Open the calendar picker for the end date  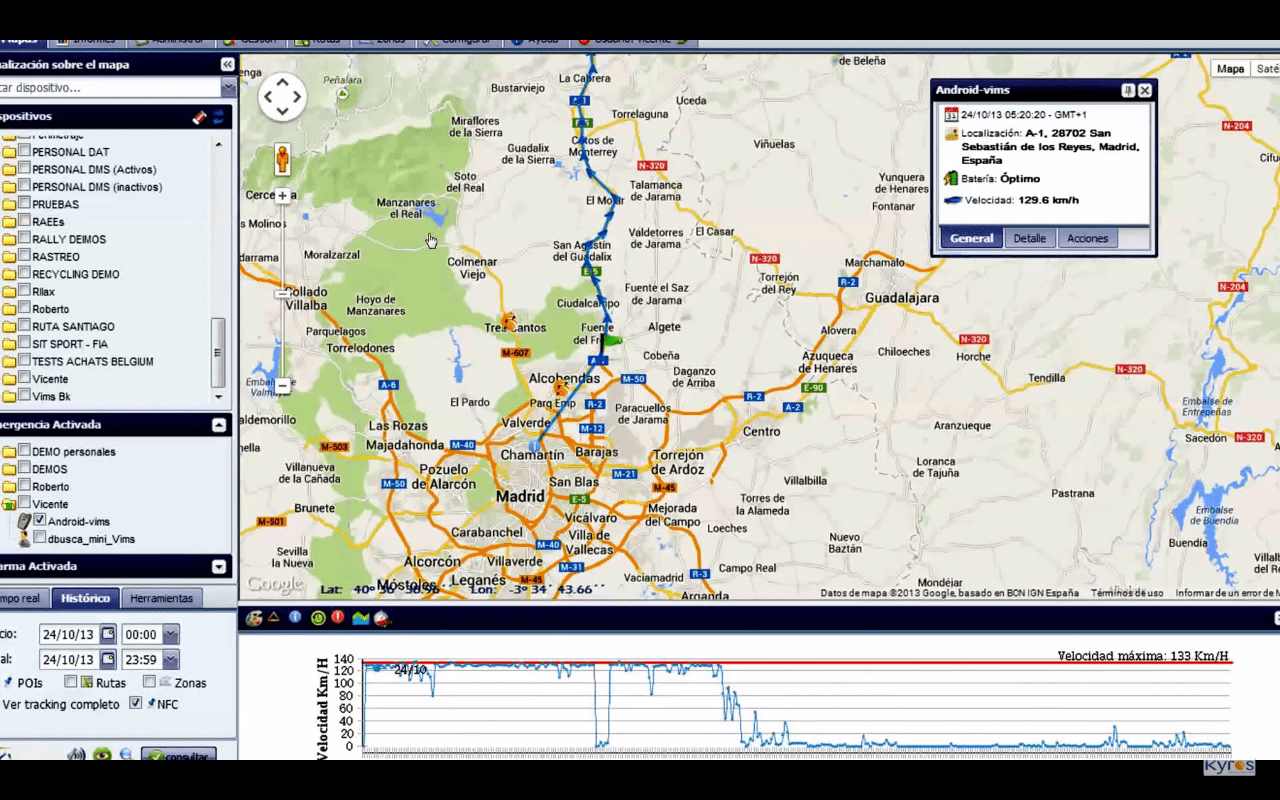point(108,659)
